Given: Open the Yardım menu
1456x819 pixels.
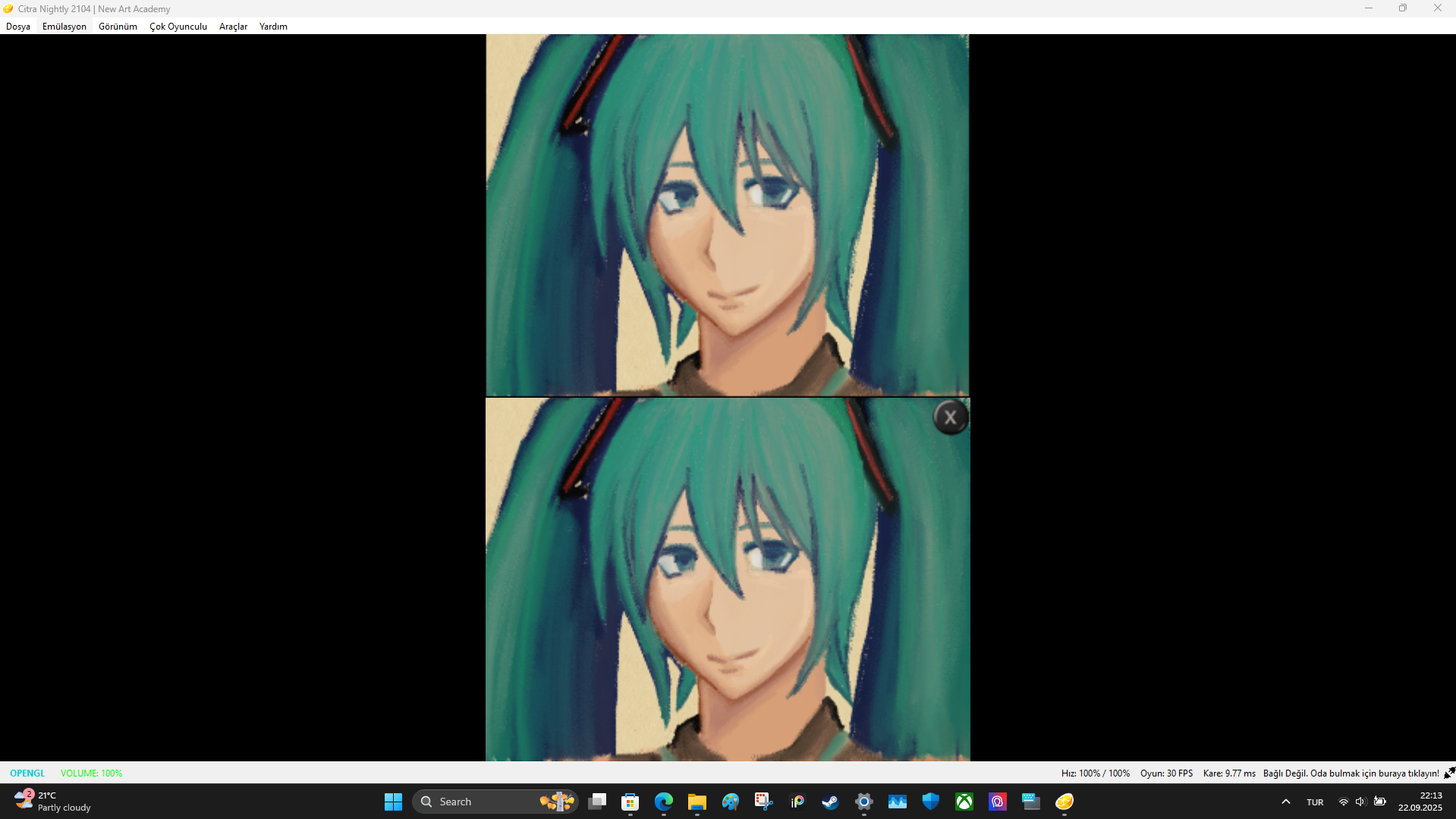Looking at the screenshot, I should click(273, 26).
